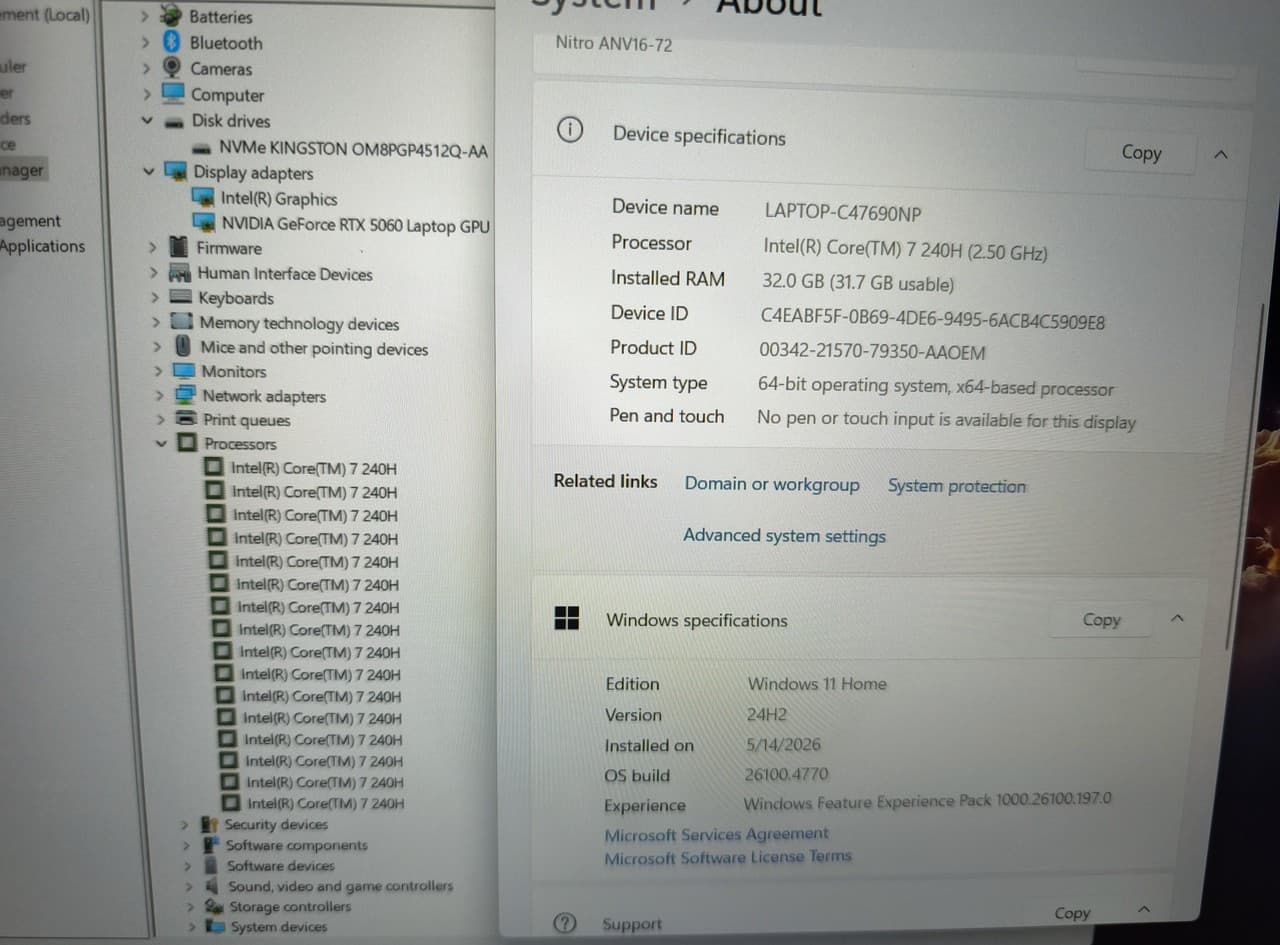Click the NVIDIA GeForce RTX 5060 icon
This screenshot has width=1280, height=945.
click(205, 224)
